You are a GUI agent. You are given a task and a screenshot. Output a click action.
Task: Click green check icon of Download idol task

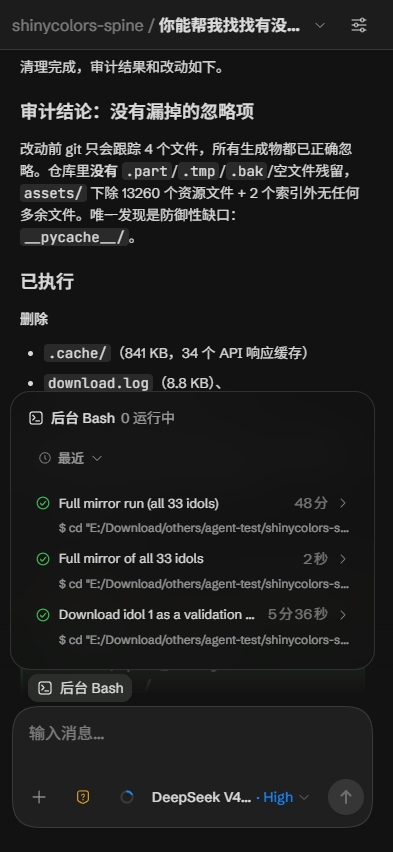[43, 615]
